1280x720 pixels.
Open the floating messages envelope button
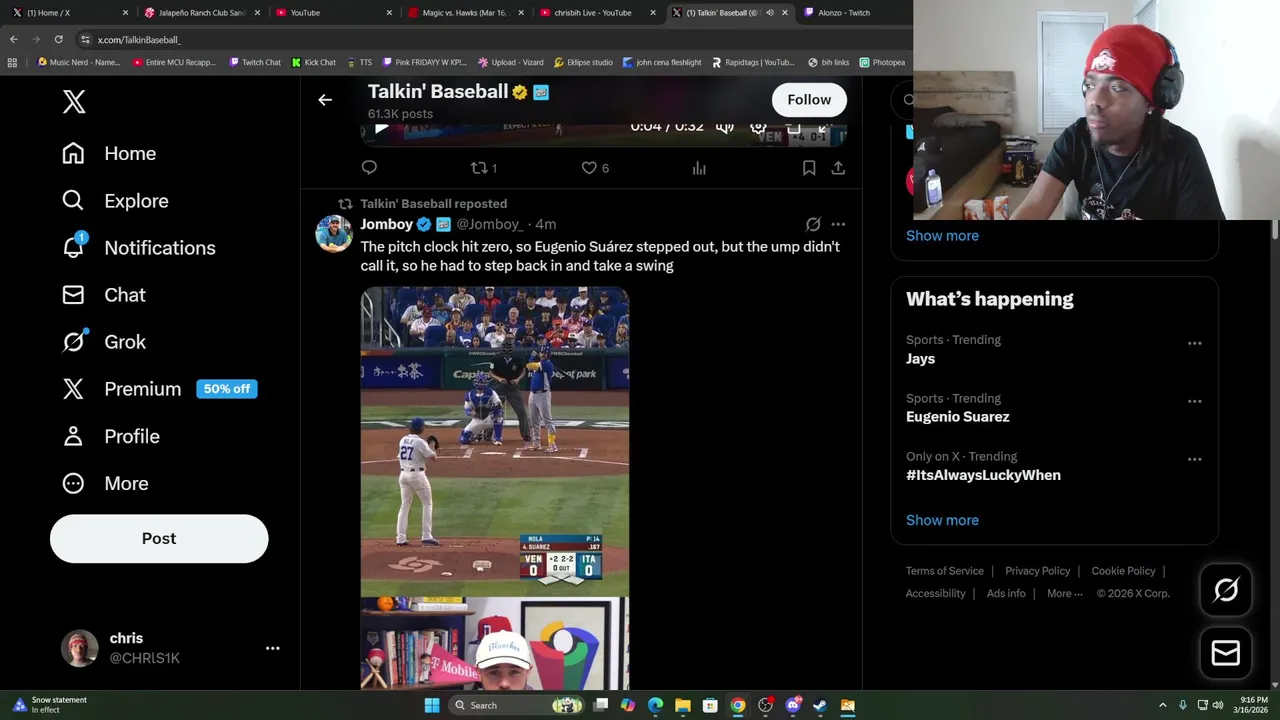[1226, 653]
